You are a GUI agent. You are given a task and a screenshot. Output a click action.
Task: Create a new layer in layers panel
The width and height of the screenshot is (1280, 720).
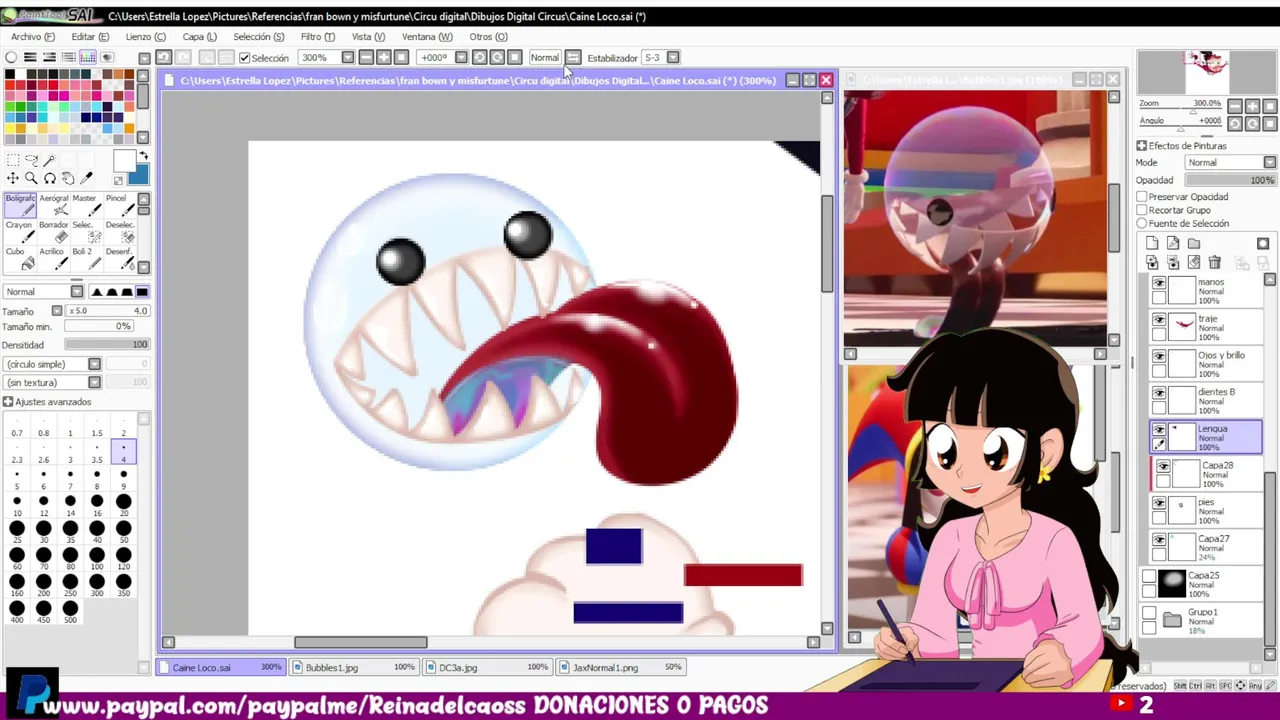point(1152,243)
